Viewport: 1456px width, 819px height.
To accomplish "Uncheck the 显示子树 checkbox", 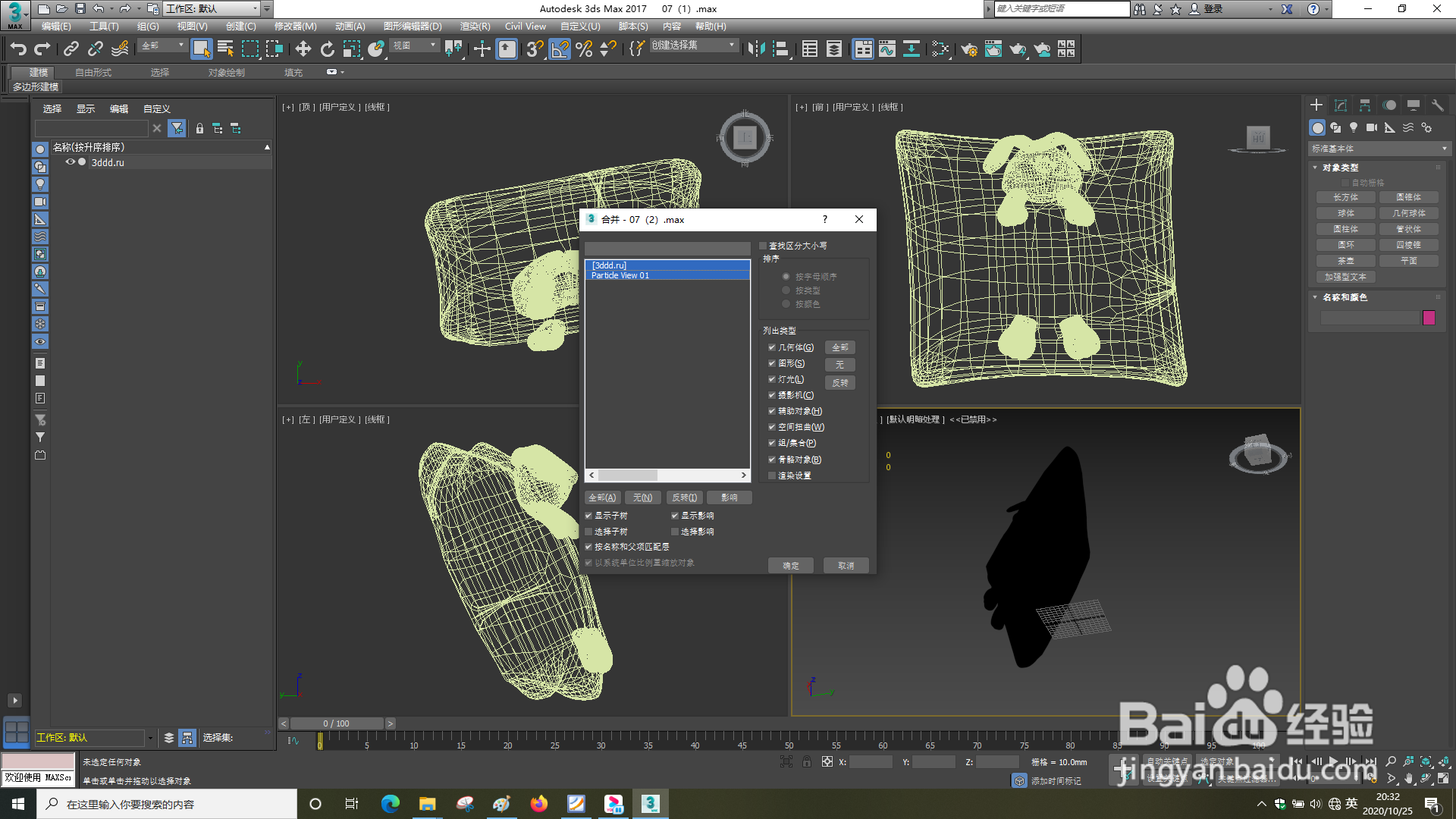I will (588, 516).
